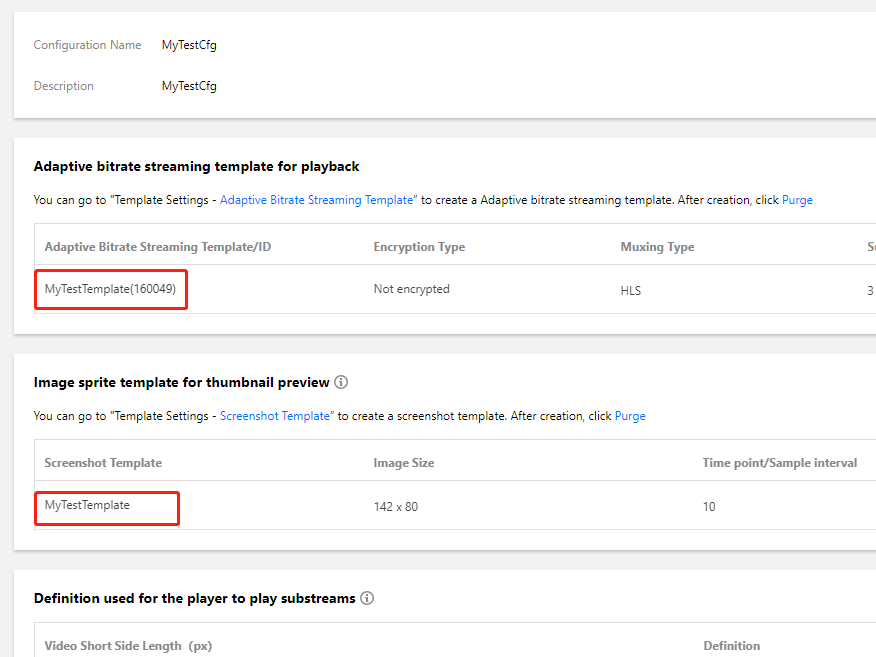Click the sample interval value 10
The width and height of the screenshot is (876, 657).
[709, 507]
